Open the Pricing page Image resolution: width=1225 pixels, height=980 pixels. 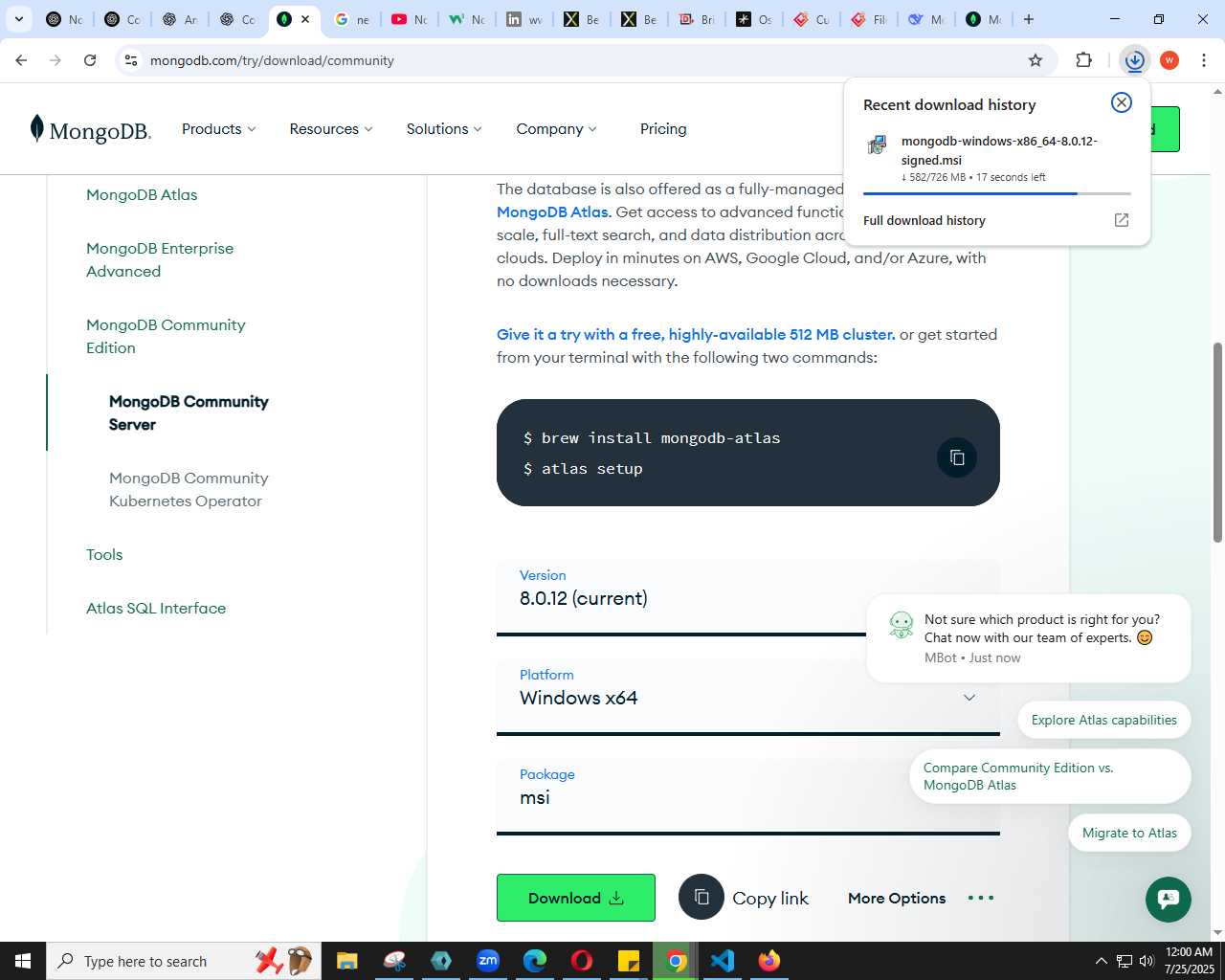[x=663, y=129]
